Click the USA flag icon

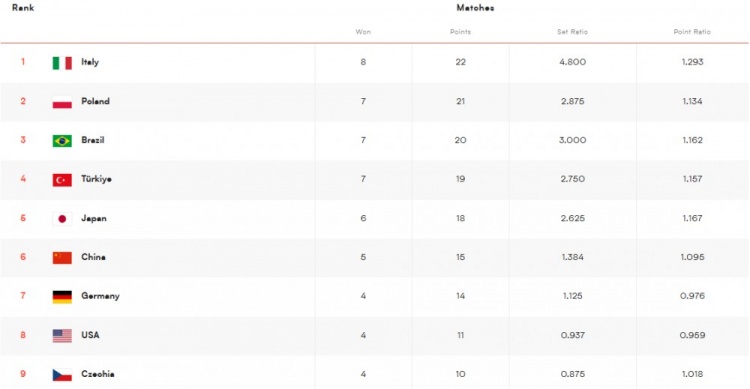pos(62,336)
